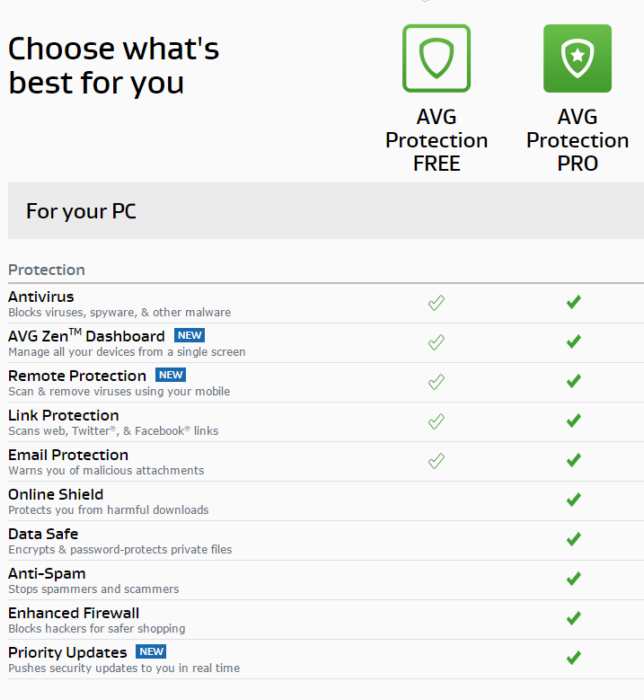Screen dimensions: 644x700
Task: Click the NEW badge beside AVG Zen Dashboard
Action: click(190, 335)
